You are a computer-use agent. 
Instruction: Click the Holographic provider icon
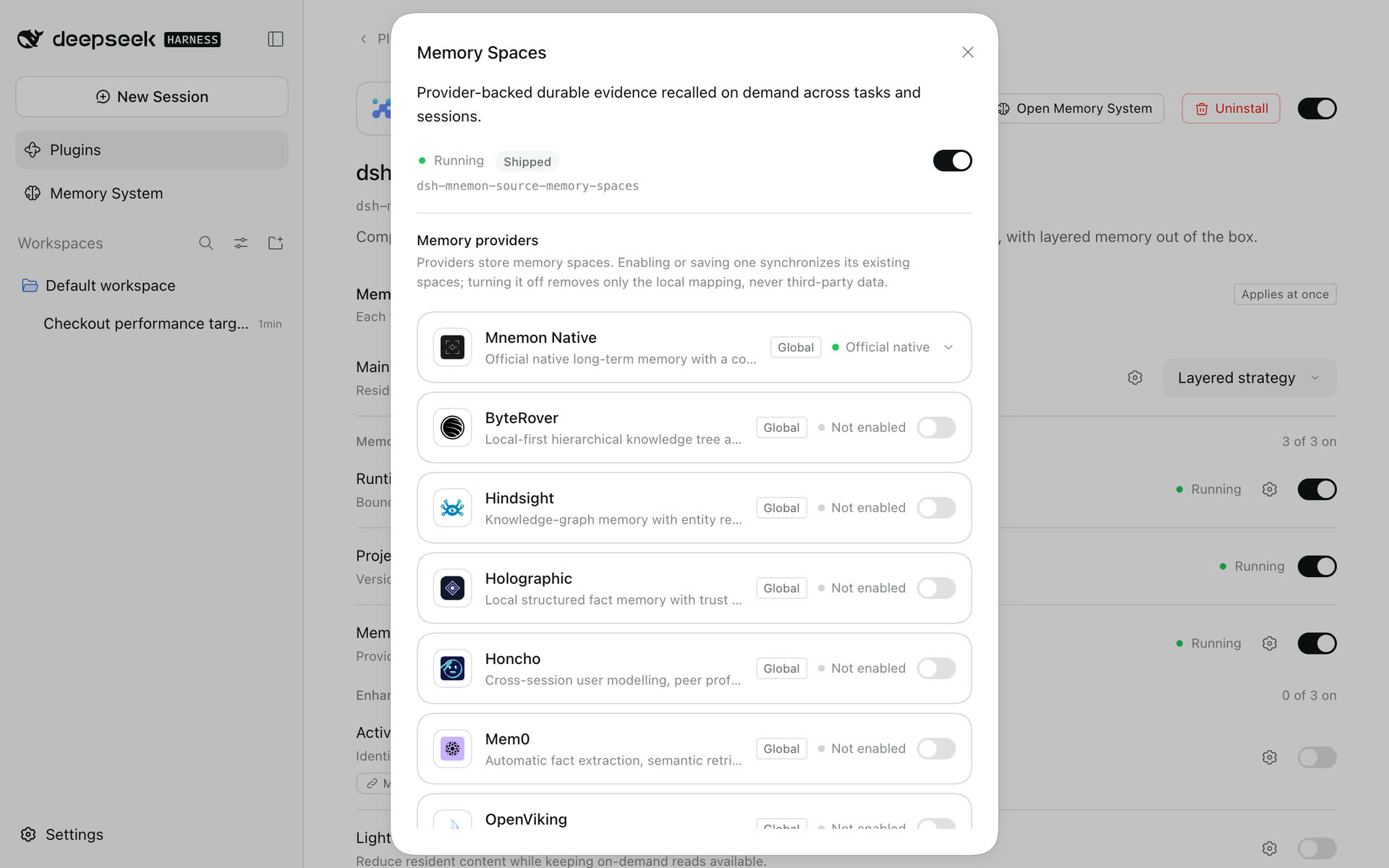pyautogui.click(x=453, y=588)
